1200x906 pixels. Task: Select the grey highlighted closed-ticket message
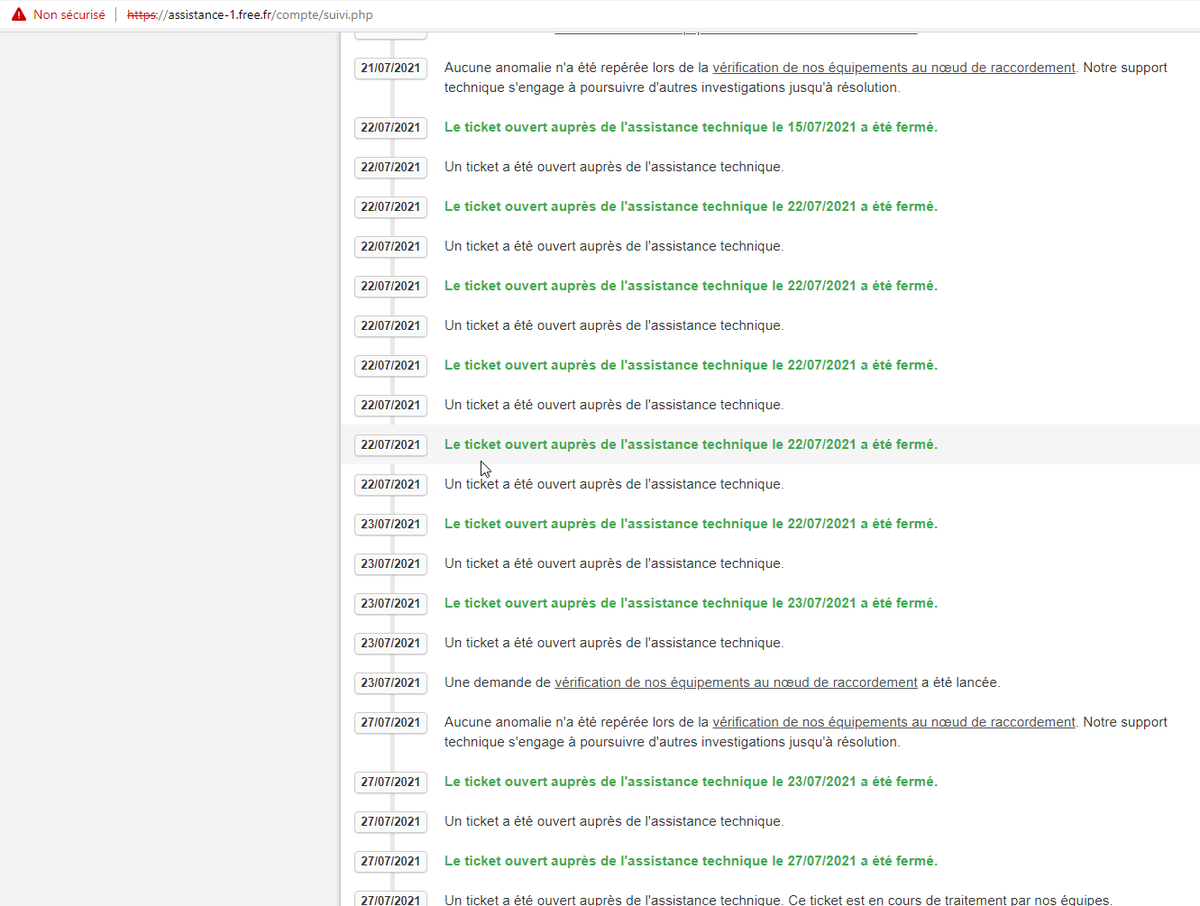691,445
